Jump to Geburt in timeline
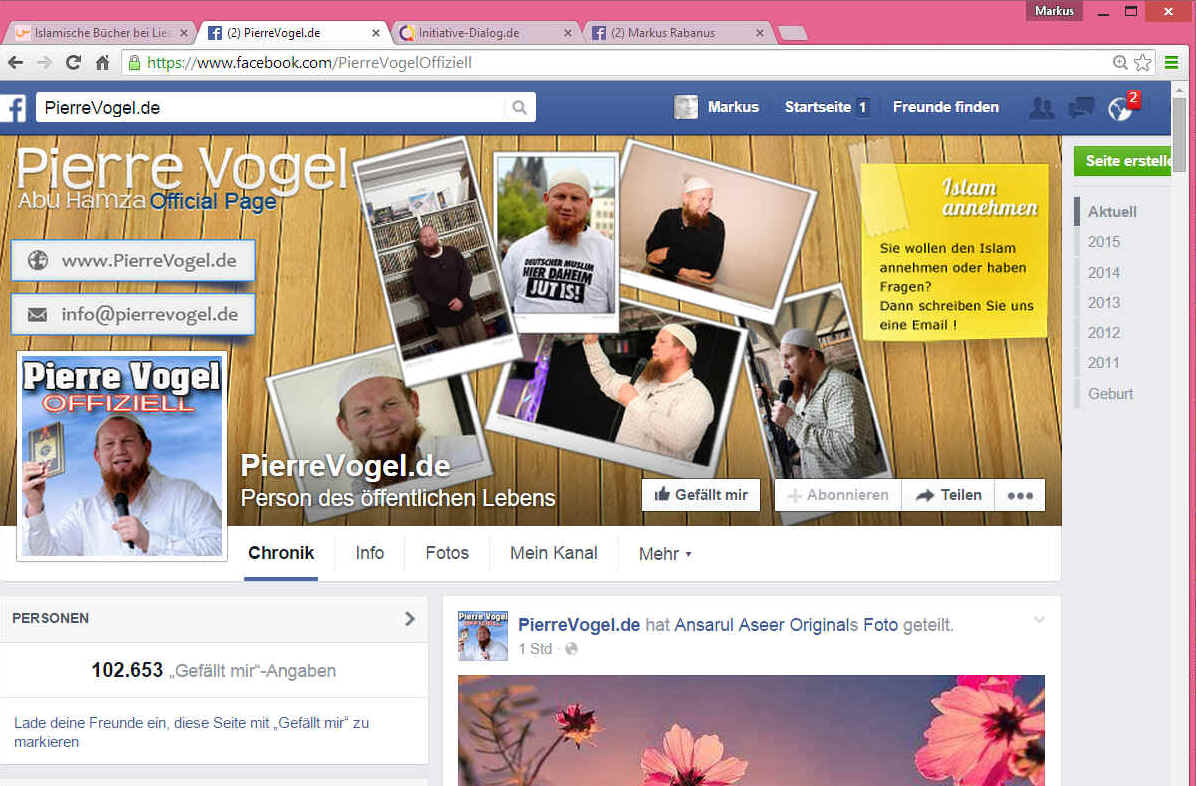Viewport: 1196px width, 786px height. click(x=1111, y=394)
